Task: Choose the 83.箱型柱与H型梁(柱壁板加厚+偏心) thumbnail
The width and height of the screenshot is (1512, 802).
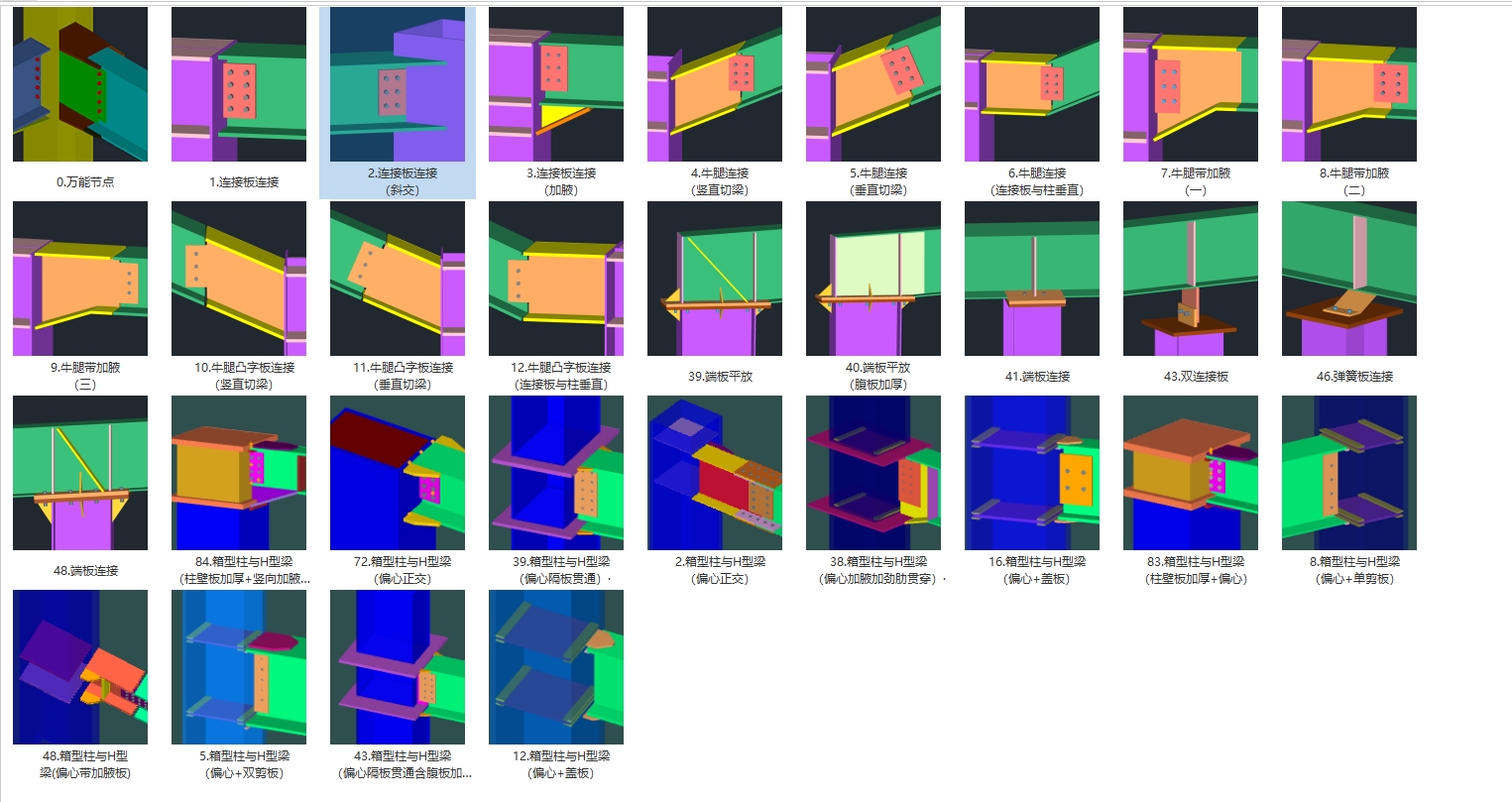Action: (x=1191, y=473)
